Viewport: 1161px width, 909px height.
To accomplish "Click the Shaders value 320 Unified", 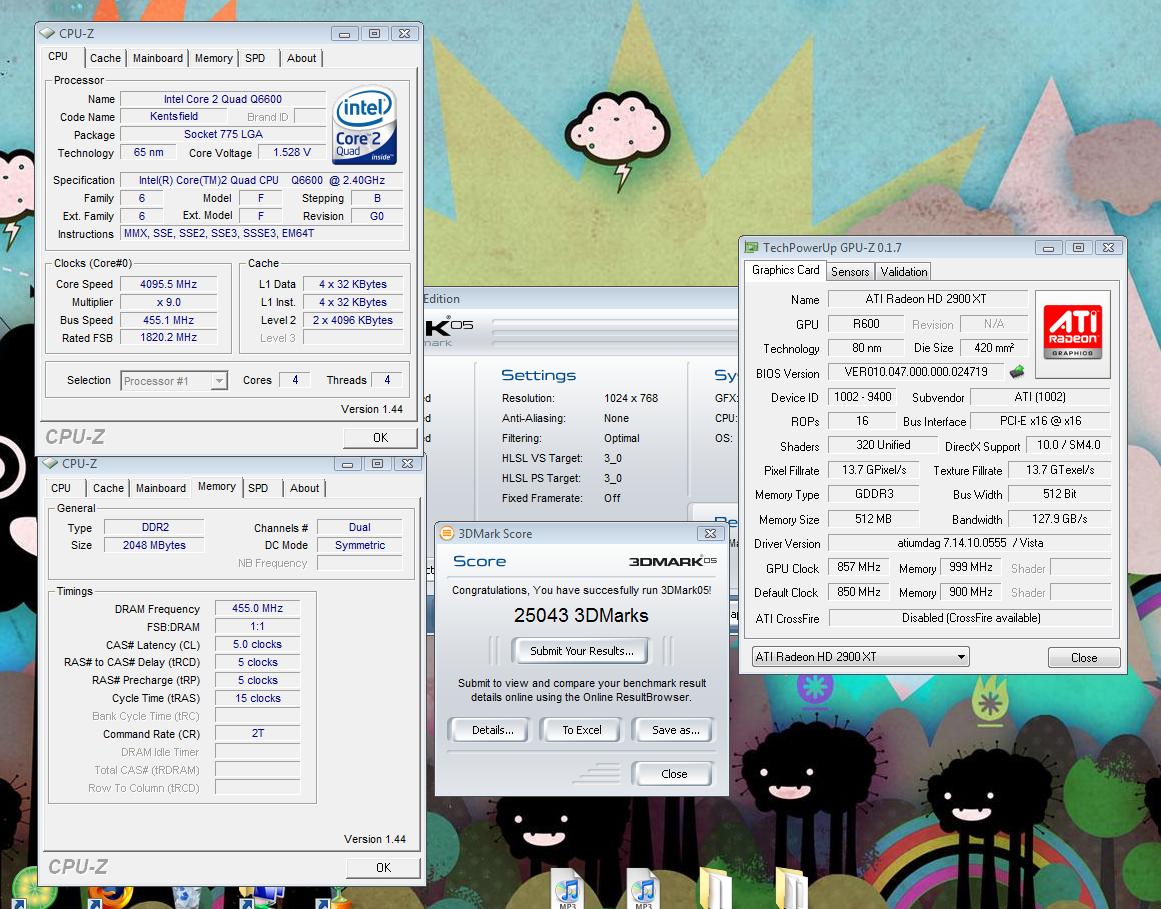I will click(883, 445).
